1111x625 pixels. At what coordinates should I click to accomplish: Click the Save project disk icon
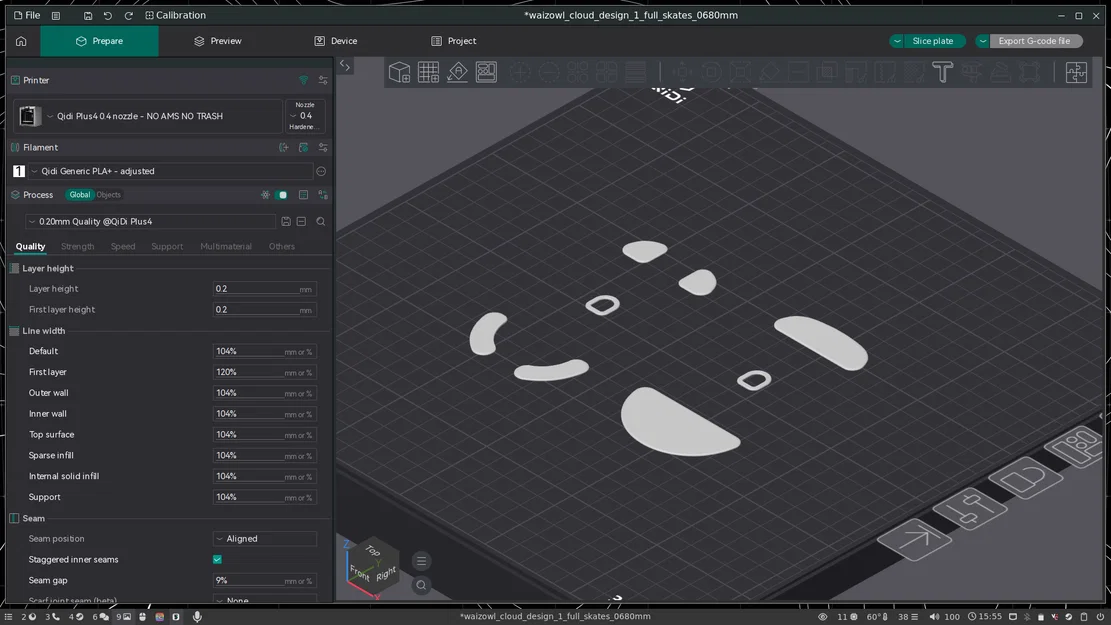88,16
